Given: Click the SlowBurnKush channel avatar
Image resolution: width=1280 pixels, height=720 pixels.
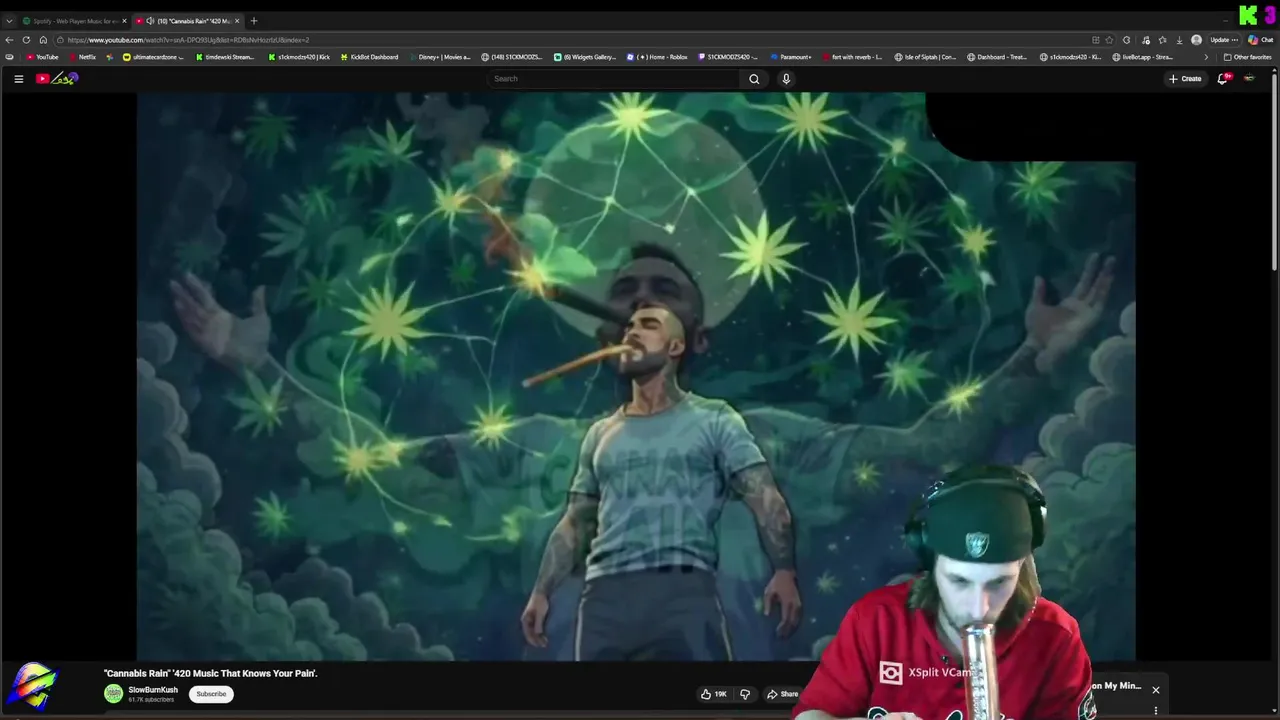Looking at the screenshot, I should [114, 694].
